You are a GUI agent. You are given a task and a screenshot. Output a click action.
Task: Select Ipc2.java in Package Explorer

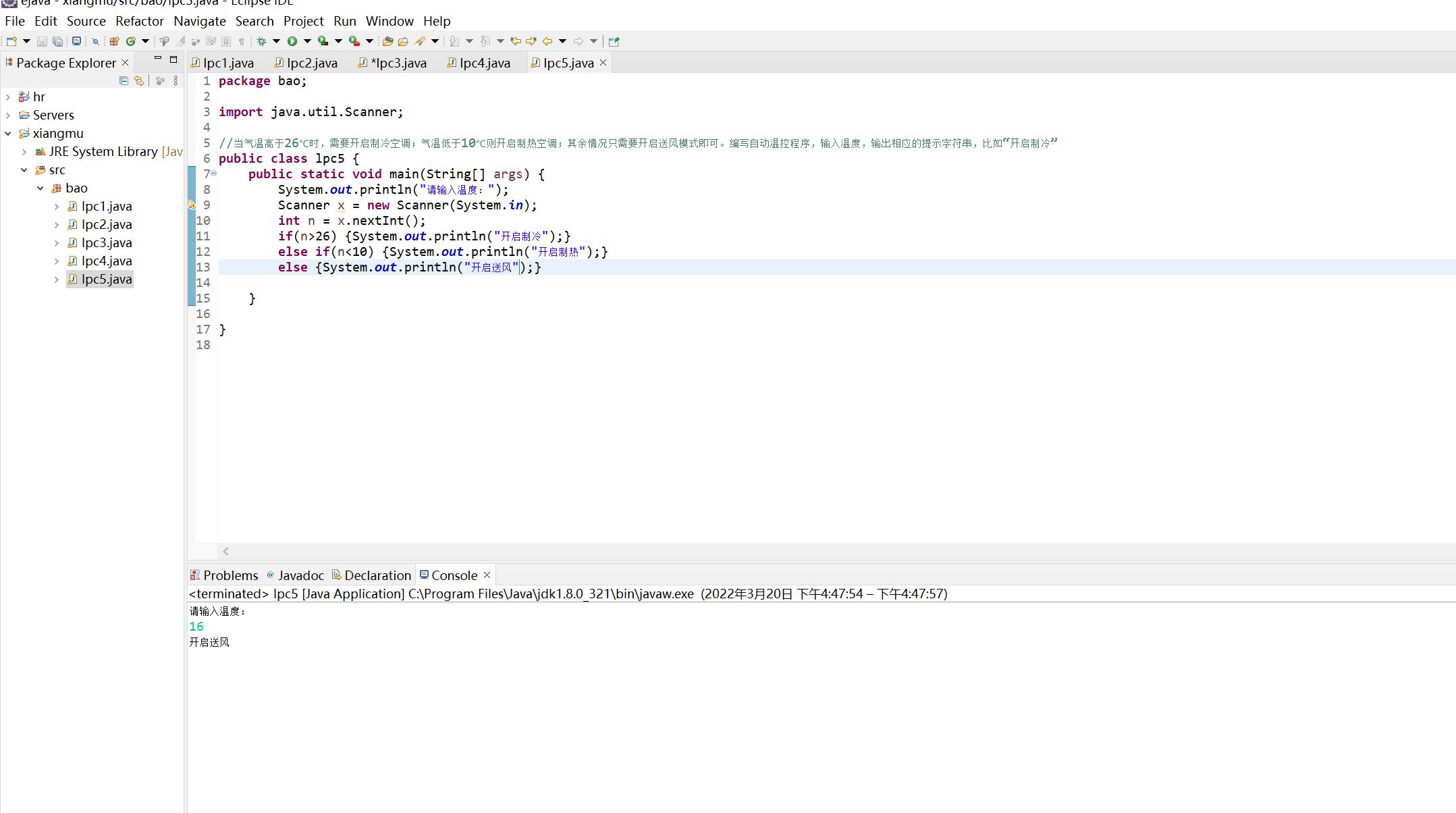coord(106,224)
